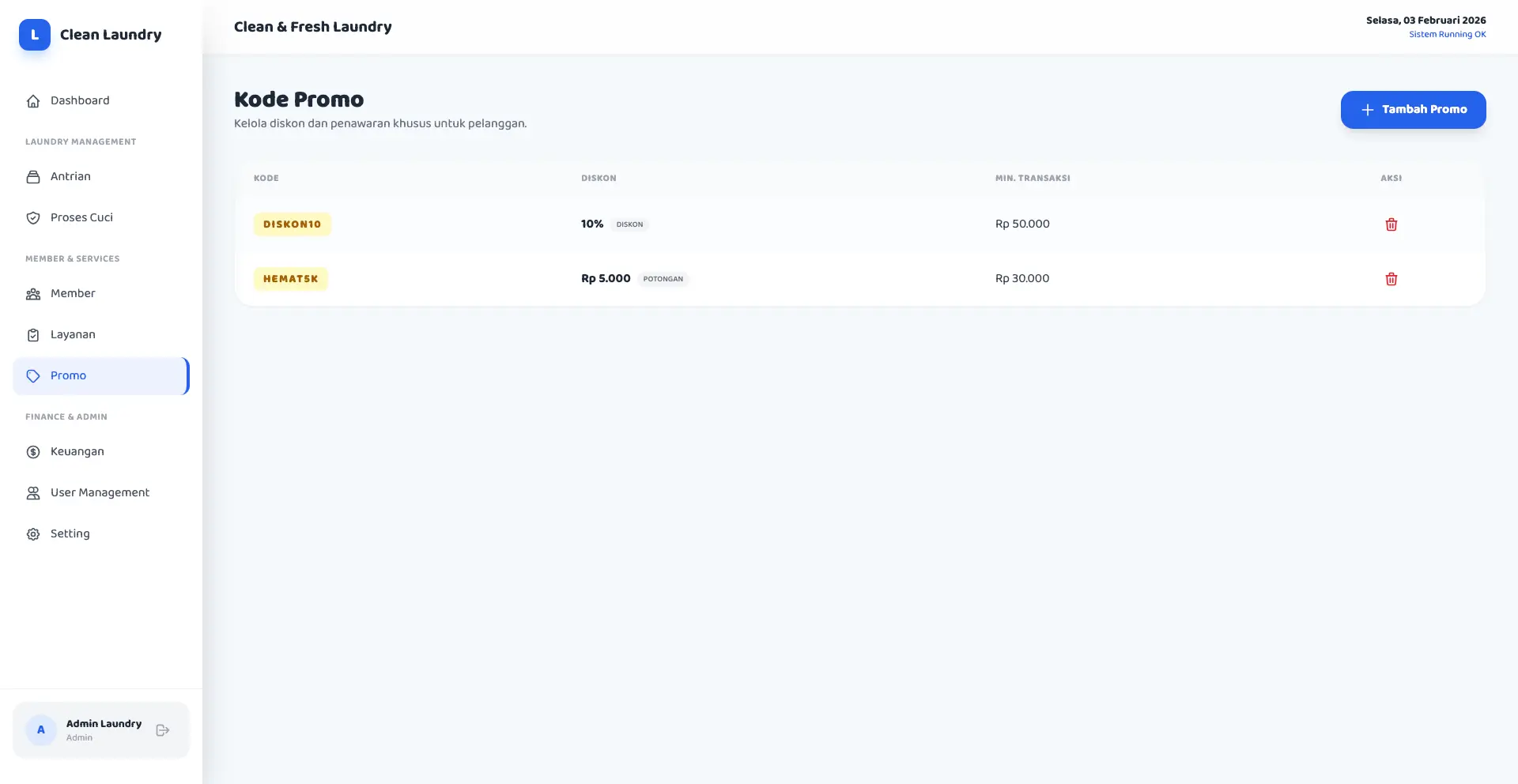The width and height of the screenshot is (1518, 784).
Task: Select the HEMAT5K code badge
Action: coord(290,279)
